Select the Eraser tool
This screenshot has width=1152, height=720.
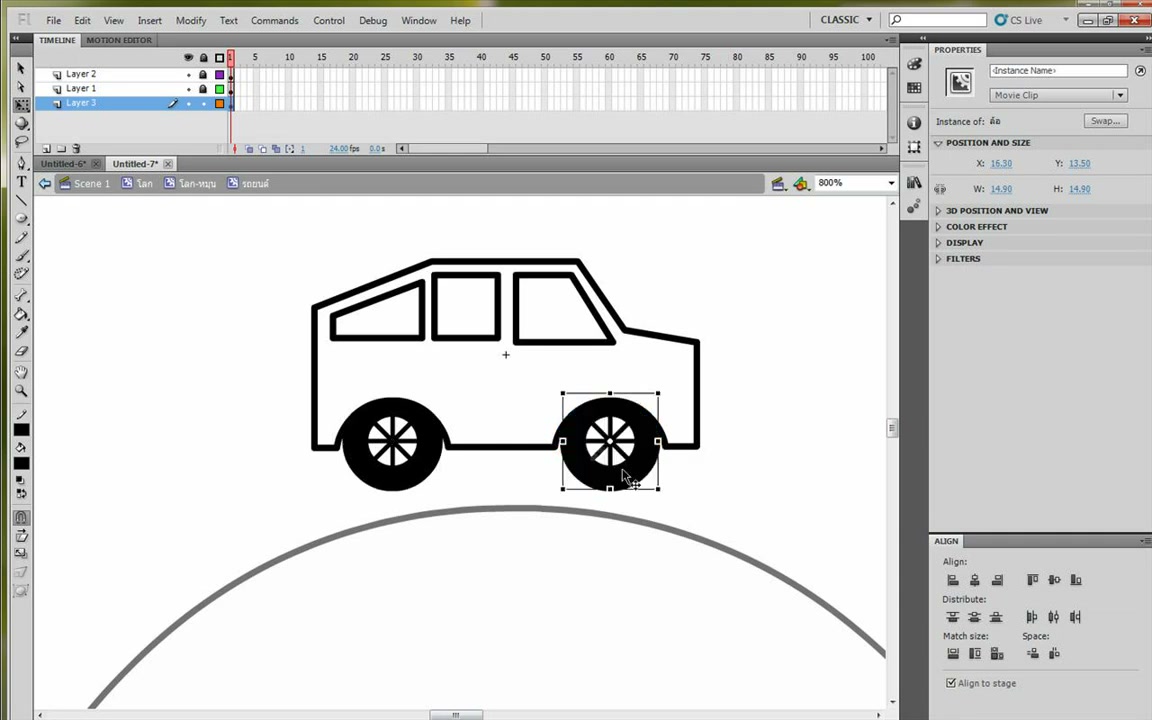tap(21, 351)
